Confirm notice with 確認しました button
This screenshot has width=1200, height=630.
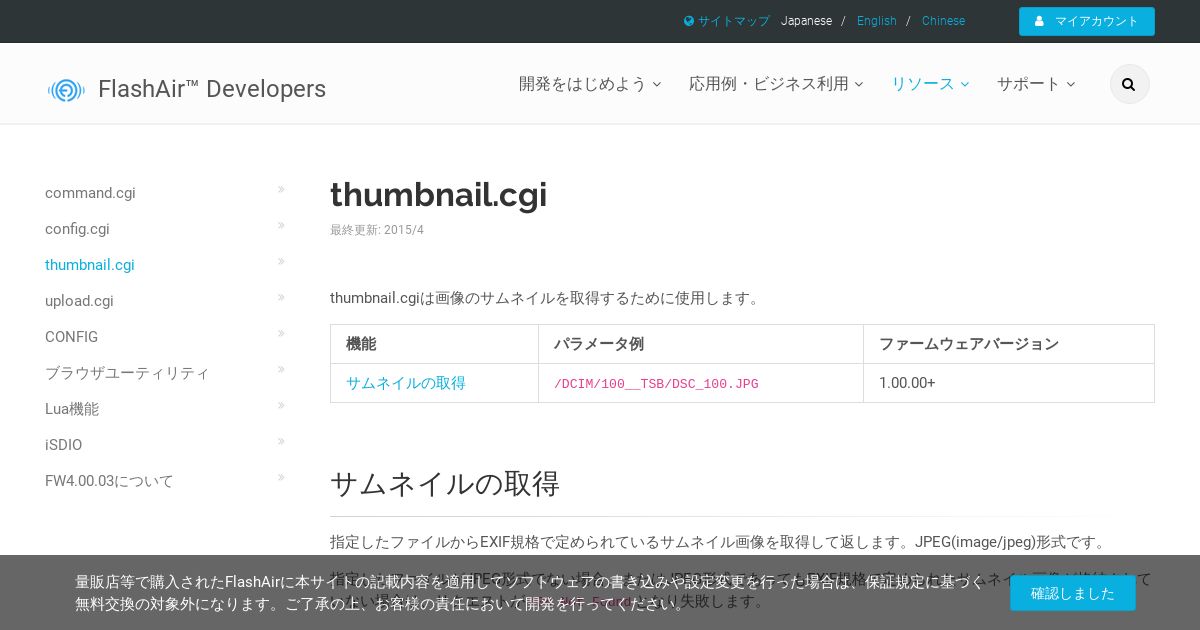[x=1072, y=593]
